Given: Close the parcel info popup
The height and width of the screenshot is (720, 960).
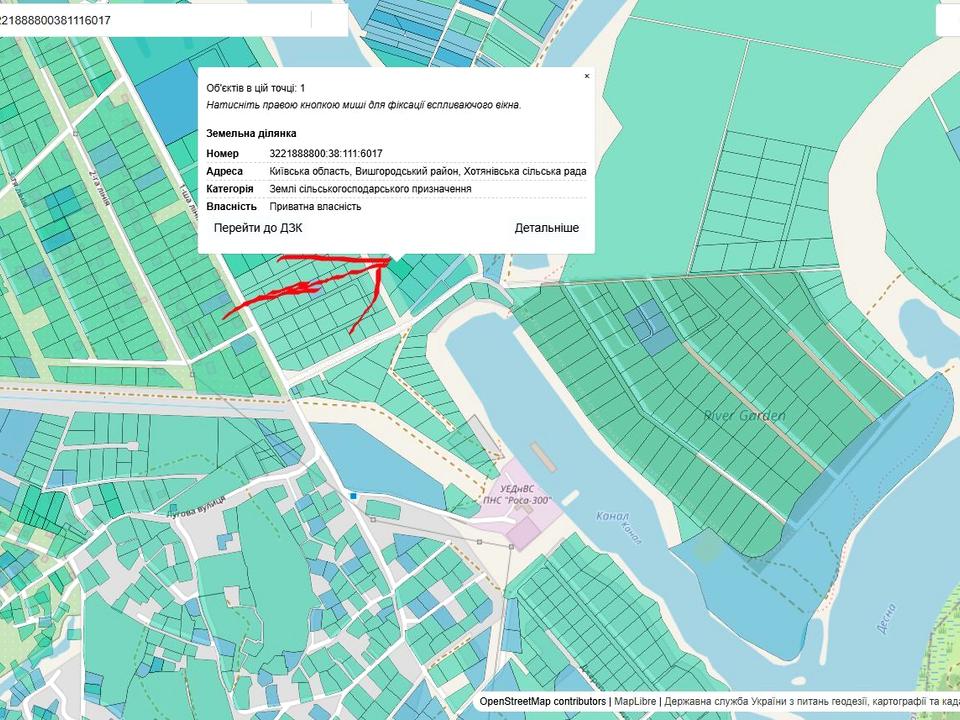Looking at the screenshot, I should click(587, 76).
